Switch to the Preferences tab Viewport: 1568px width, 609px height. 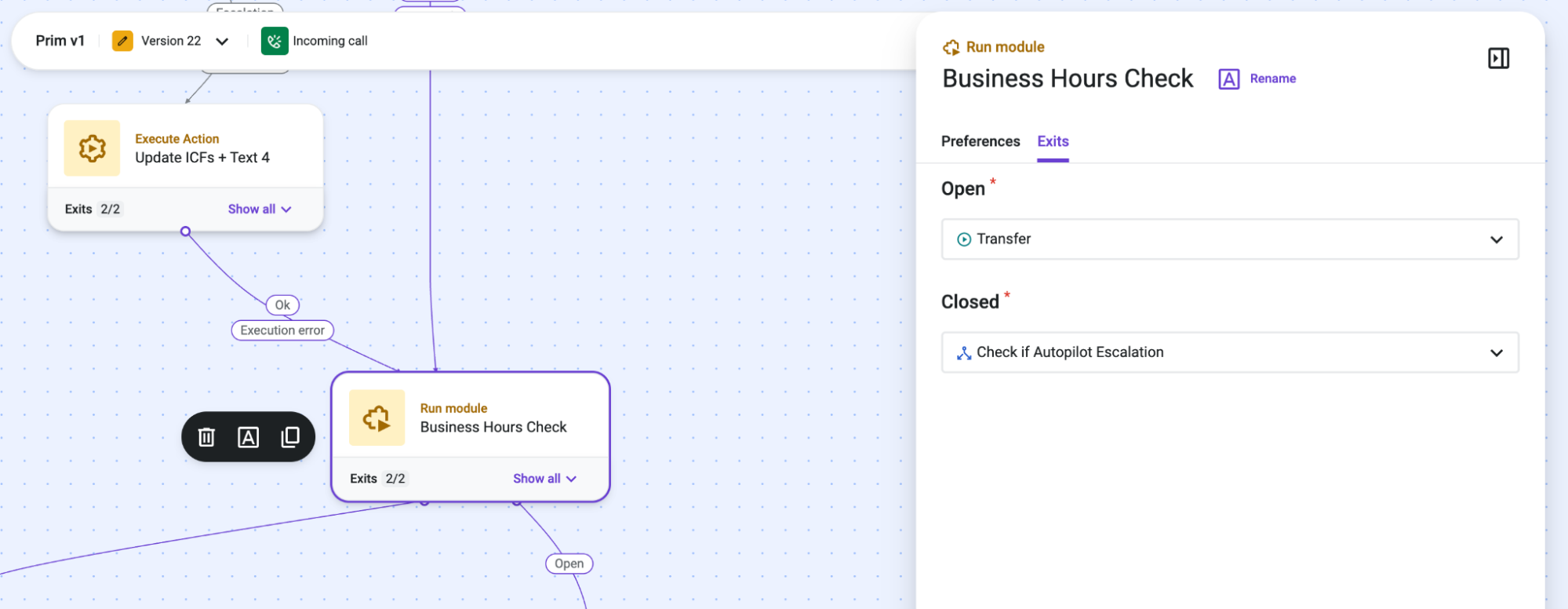tap(980, 141)
